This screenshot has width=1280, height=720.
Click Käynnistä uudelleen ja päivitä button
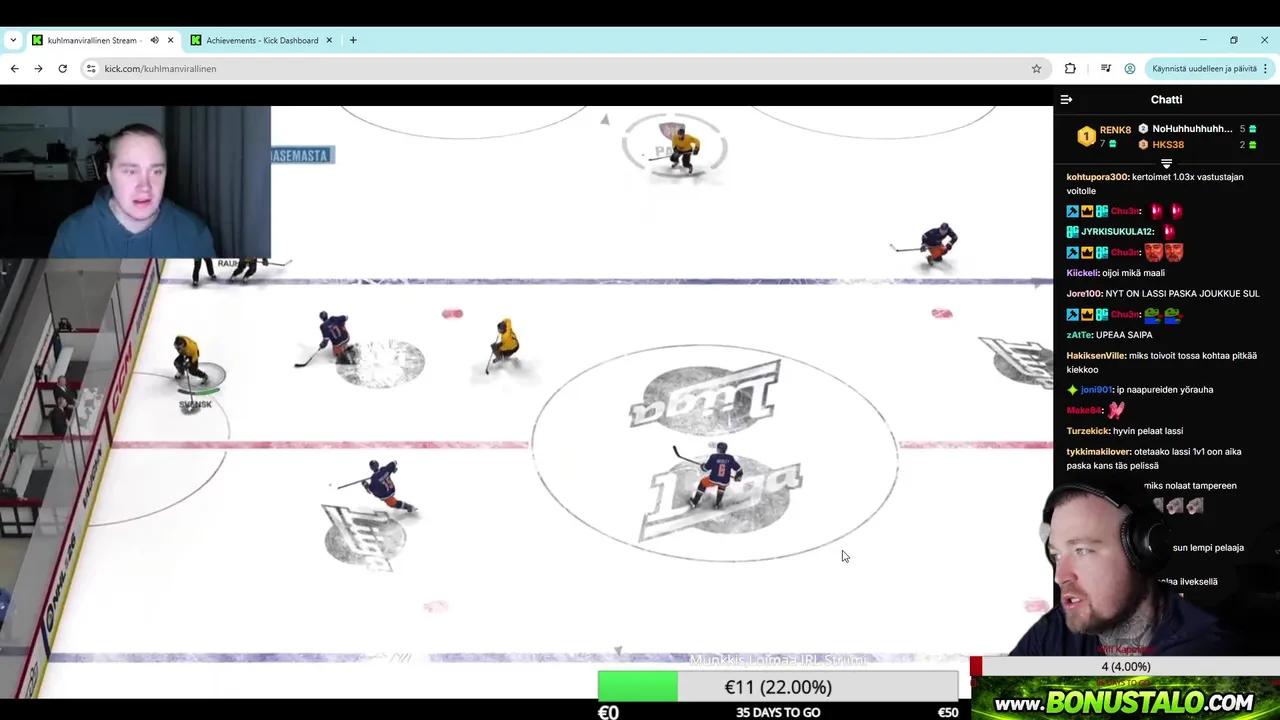(1203, 68)
